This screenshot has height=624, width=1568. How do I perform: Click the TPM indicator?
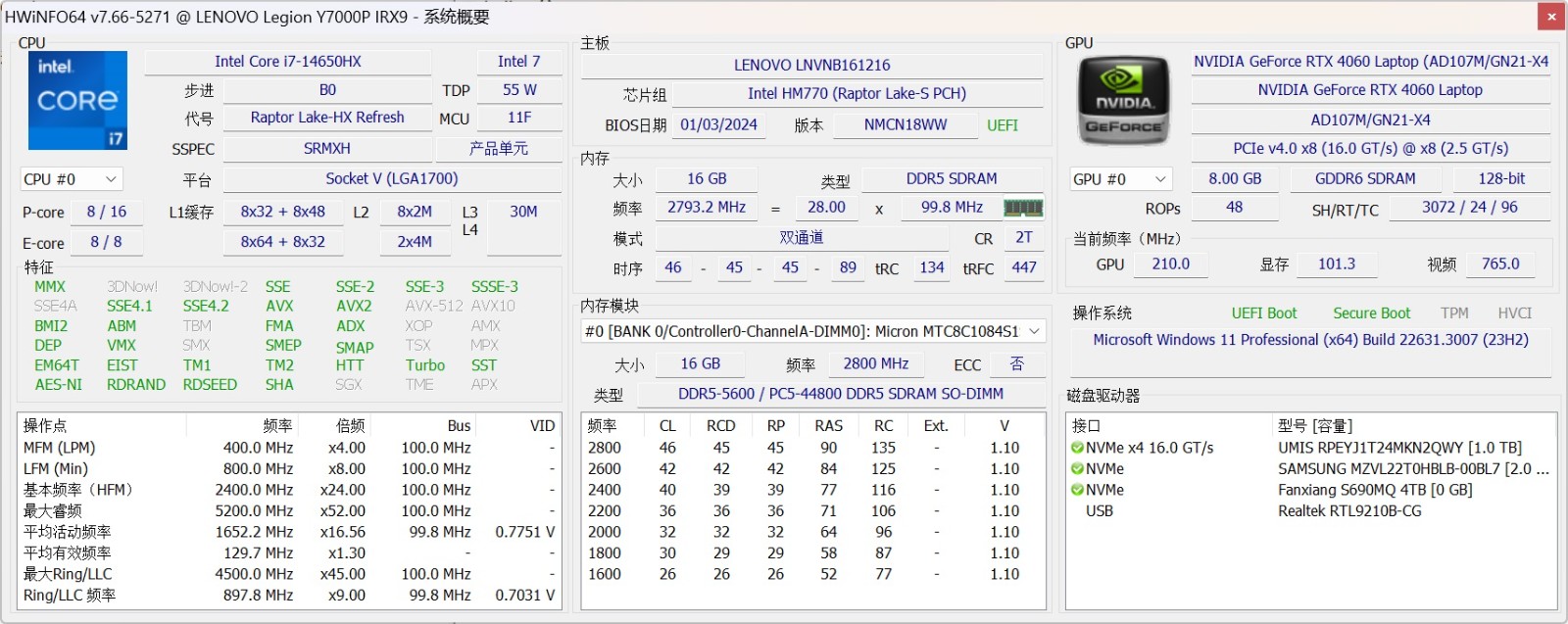tap(1454, 313)
